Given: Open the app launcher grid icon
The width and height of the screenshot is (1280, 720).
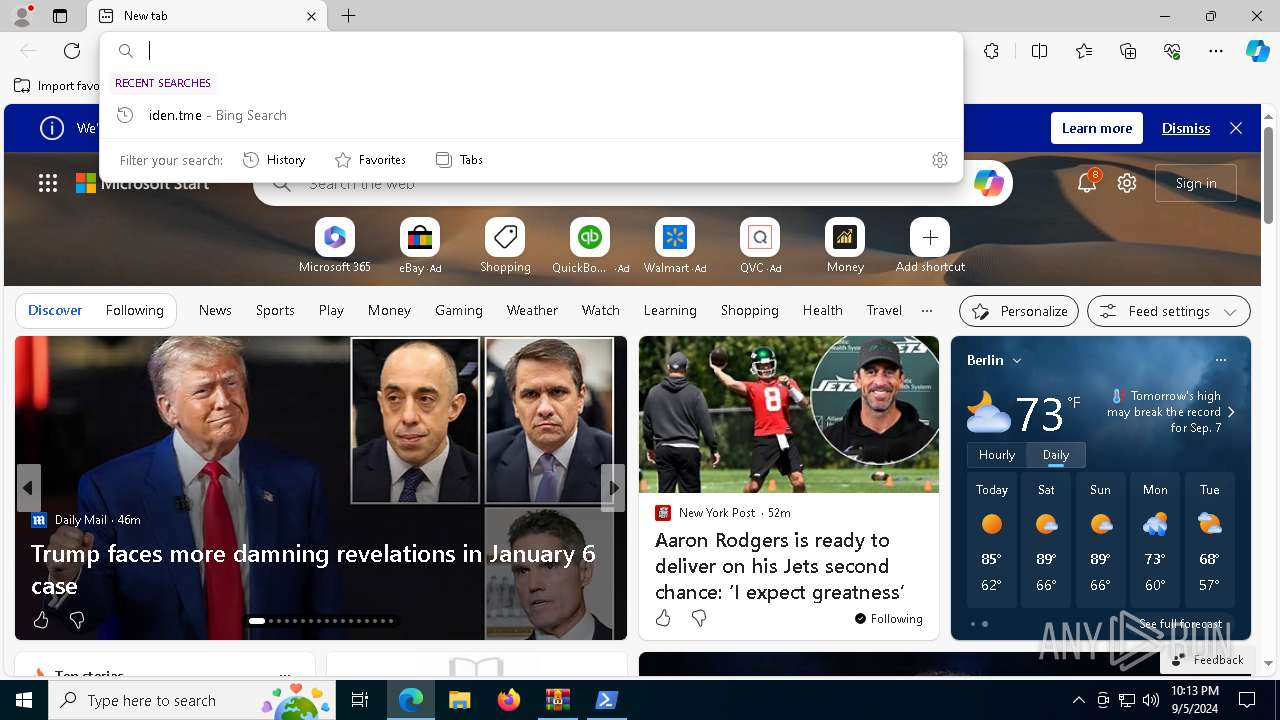Looking at the screenshot, I should pyautogui.click(x=48, y=183).
